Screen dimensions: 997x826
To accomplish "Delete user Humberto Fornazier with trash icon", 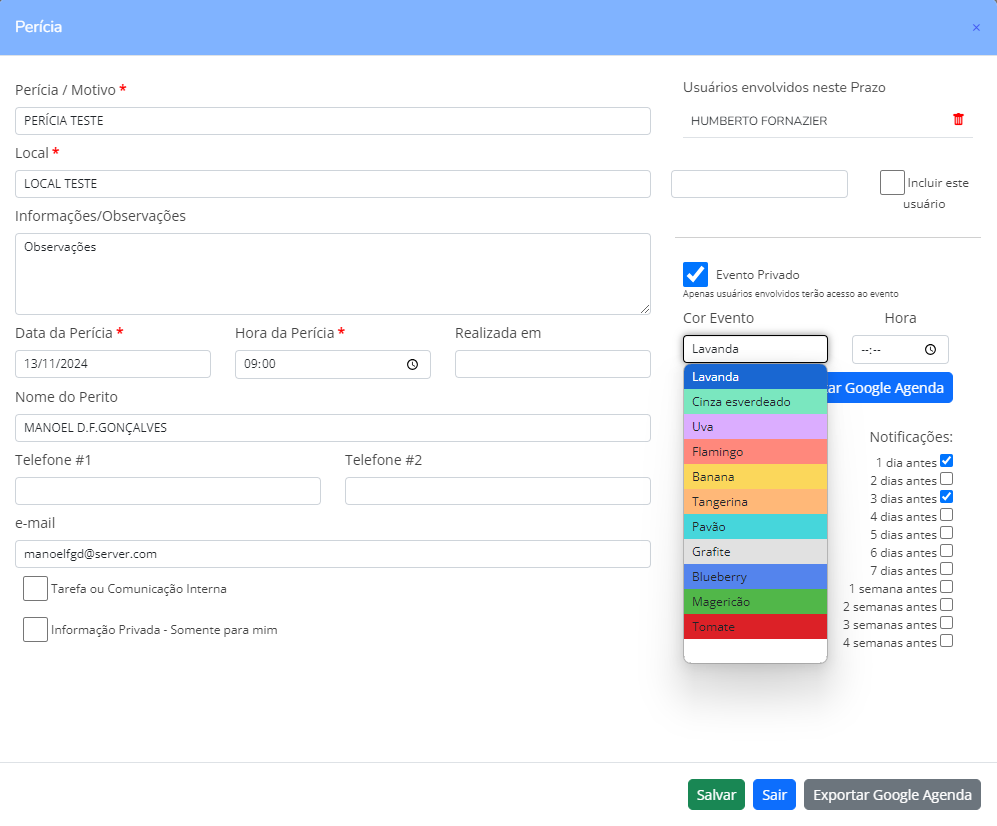I will coord(958,120).
